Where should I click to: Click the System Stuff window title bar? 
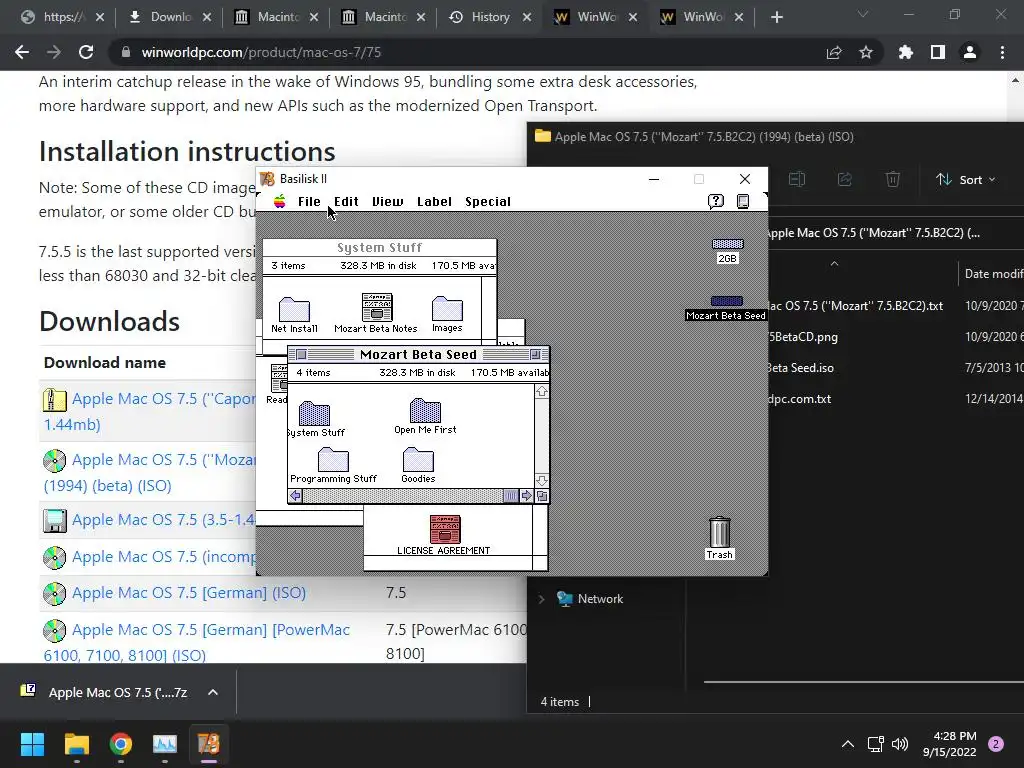pos(379,248)
